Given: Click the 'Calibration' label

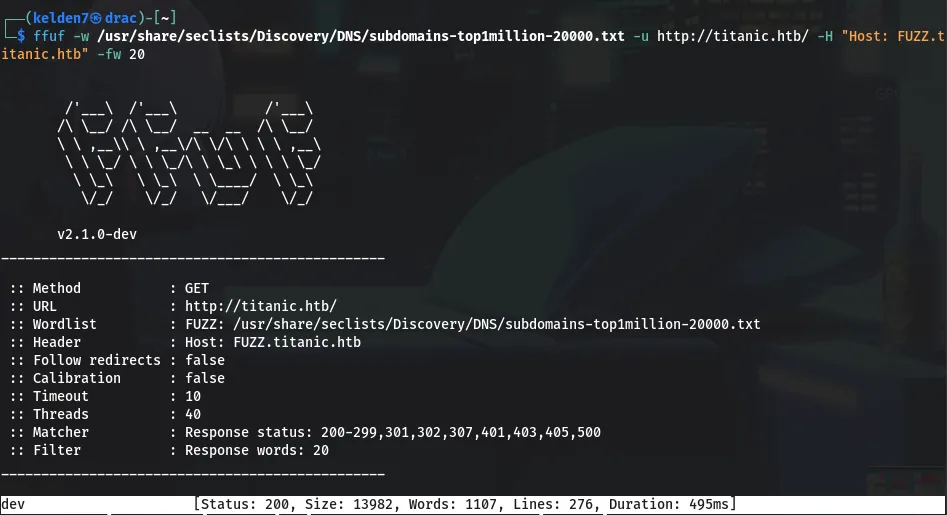Looking at the screenshot, I should (77, 379).
